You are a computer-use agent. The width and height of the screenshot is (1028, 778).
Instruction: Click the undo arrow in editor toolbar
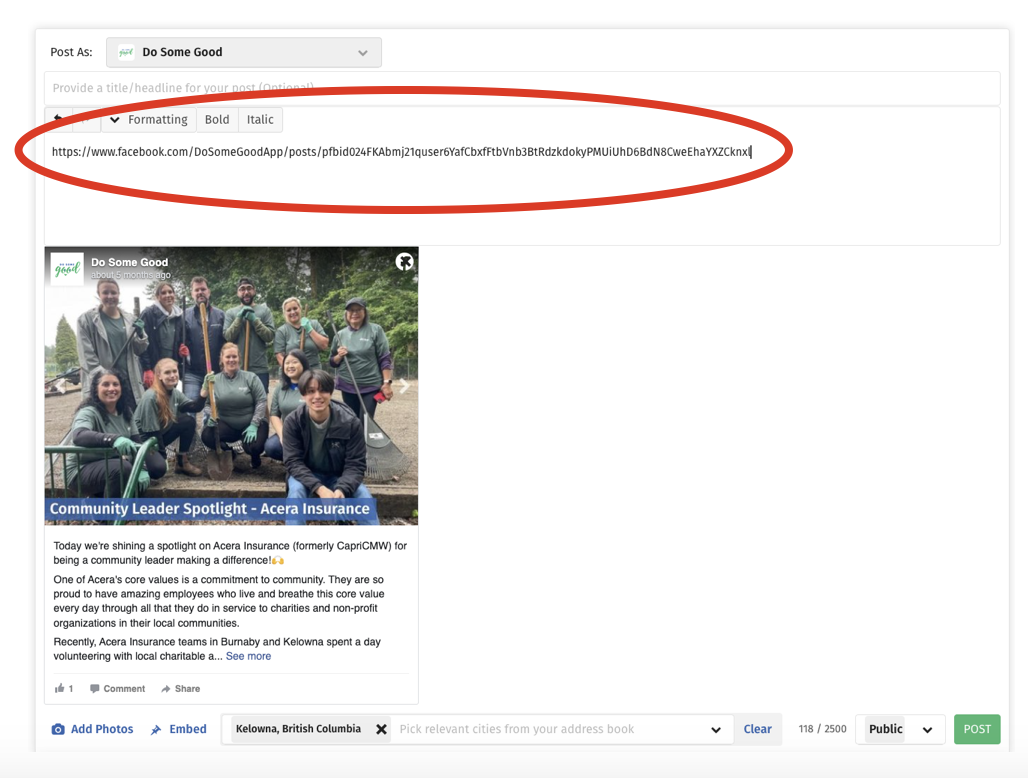(58, 119)
